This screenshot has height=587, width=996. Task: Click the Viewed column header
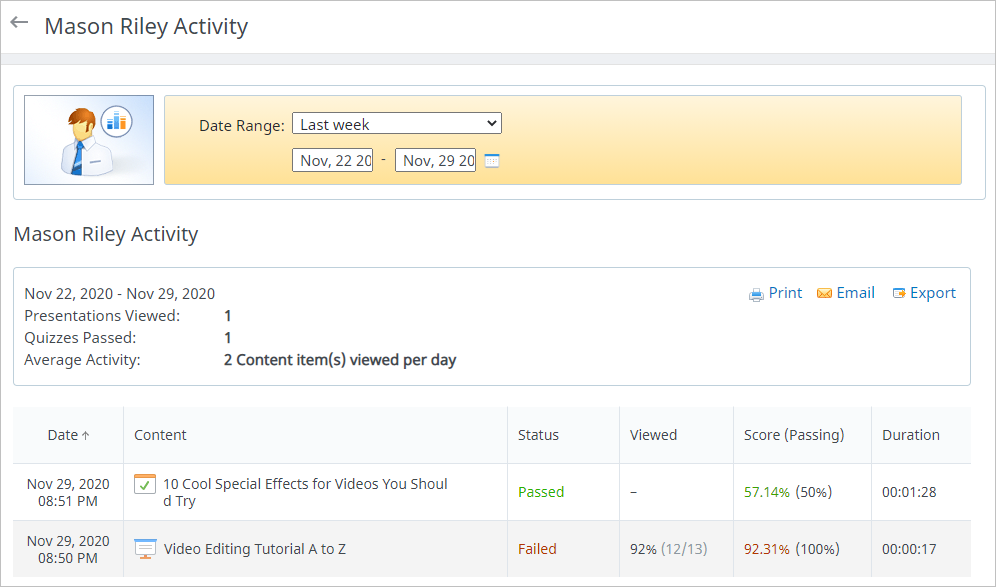point(653,435)
